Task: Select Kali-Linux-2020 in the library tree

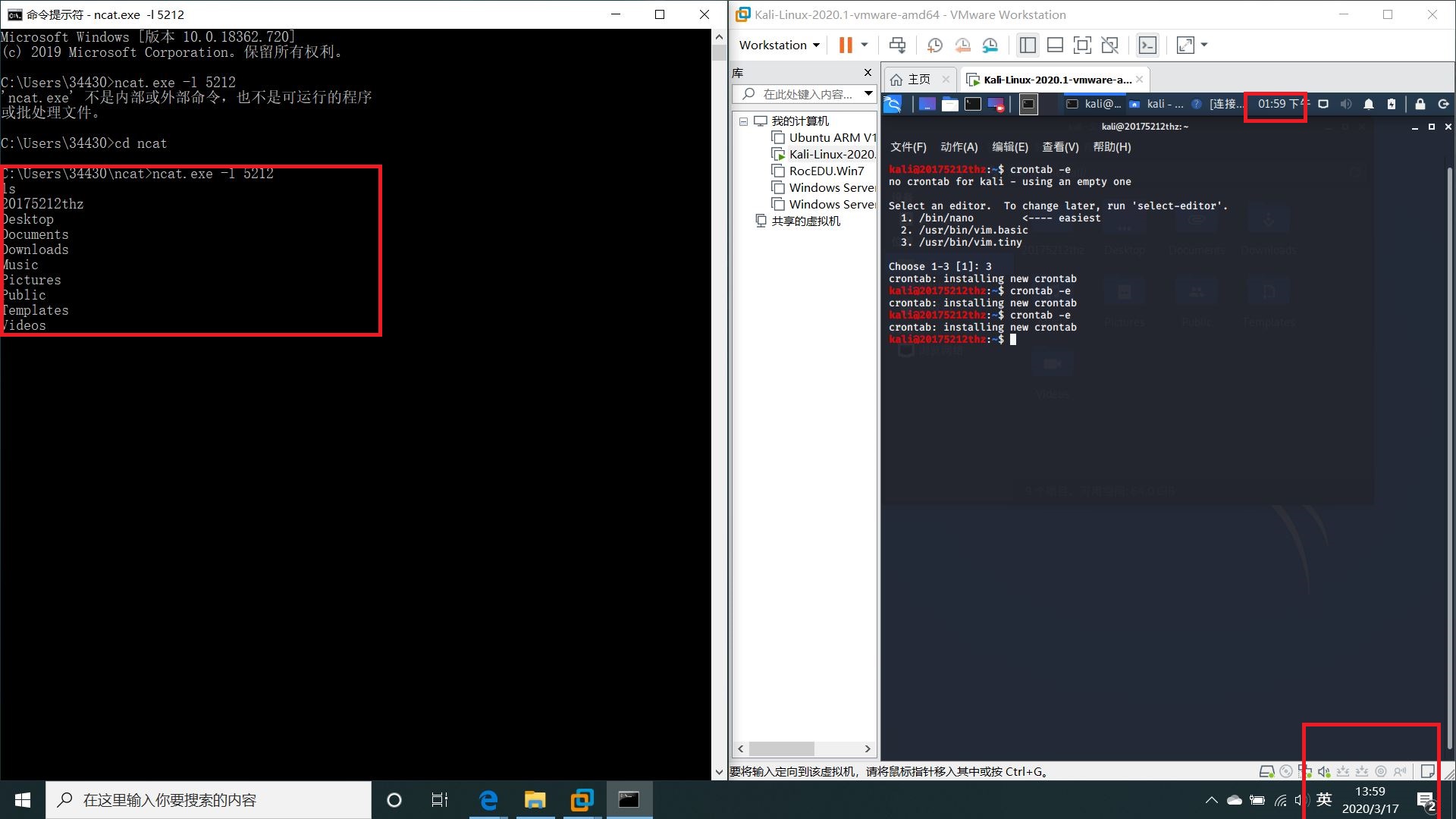Action: 823,154
